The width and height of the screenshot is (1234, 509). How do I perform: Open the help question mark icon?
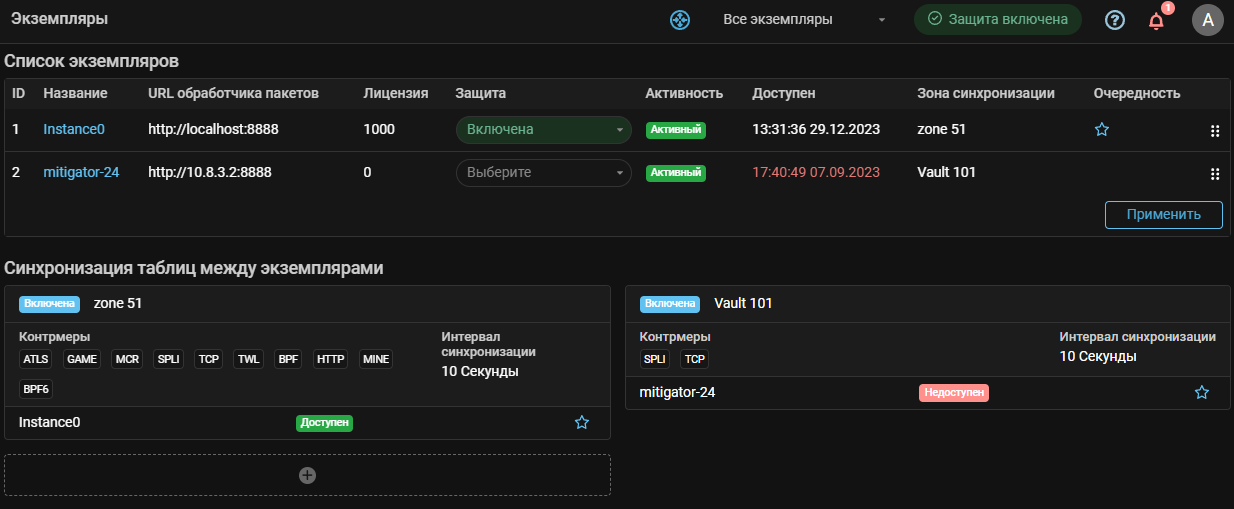[1115, 19]
